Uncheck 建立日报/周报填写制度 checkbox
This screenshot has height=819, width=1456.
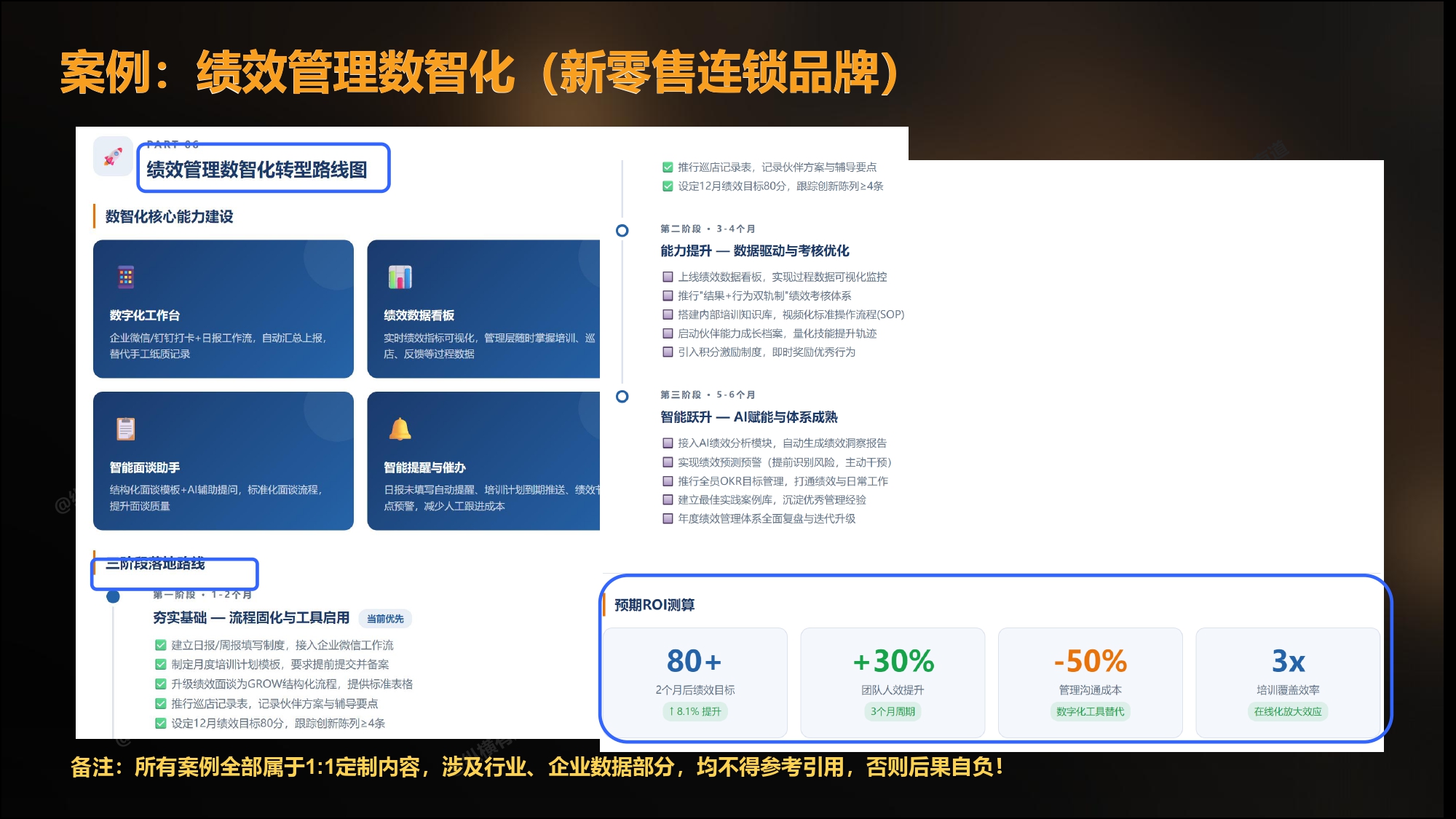tap(161, 645)
